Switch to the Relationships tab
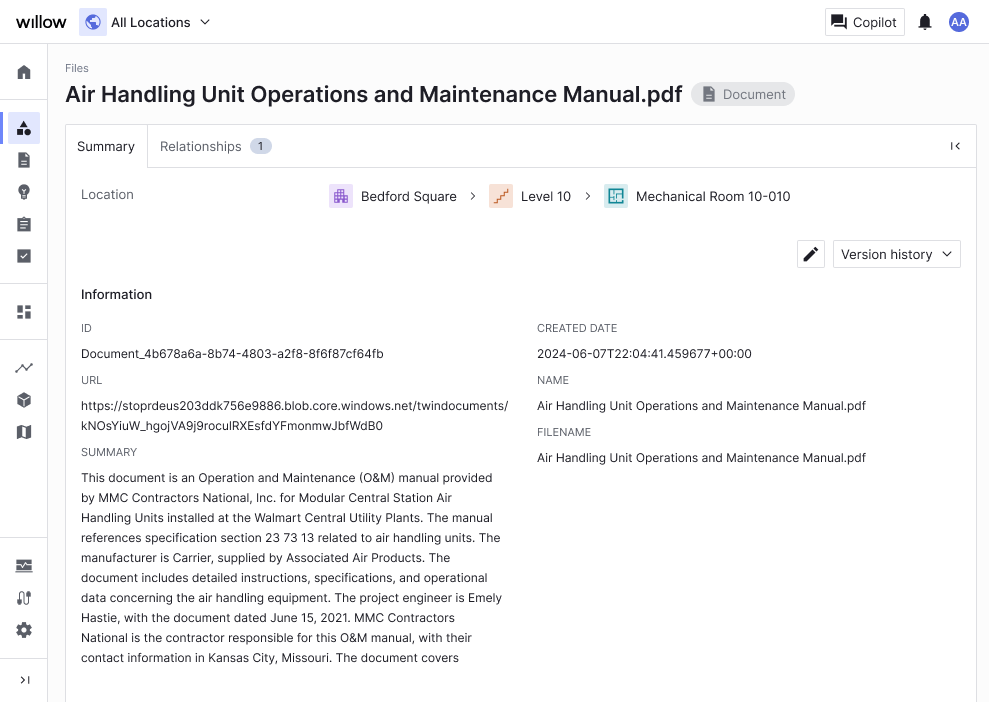This screenshot has height=702, width=989. [214, 146]
